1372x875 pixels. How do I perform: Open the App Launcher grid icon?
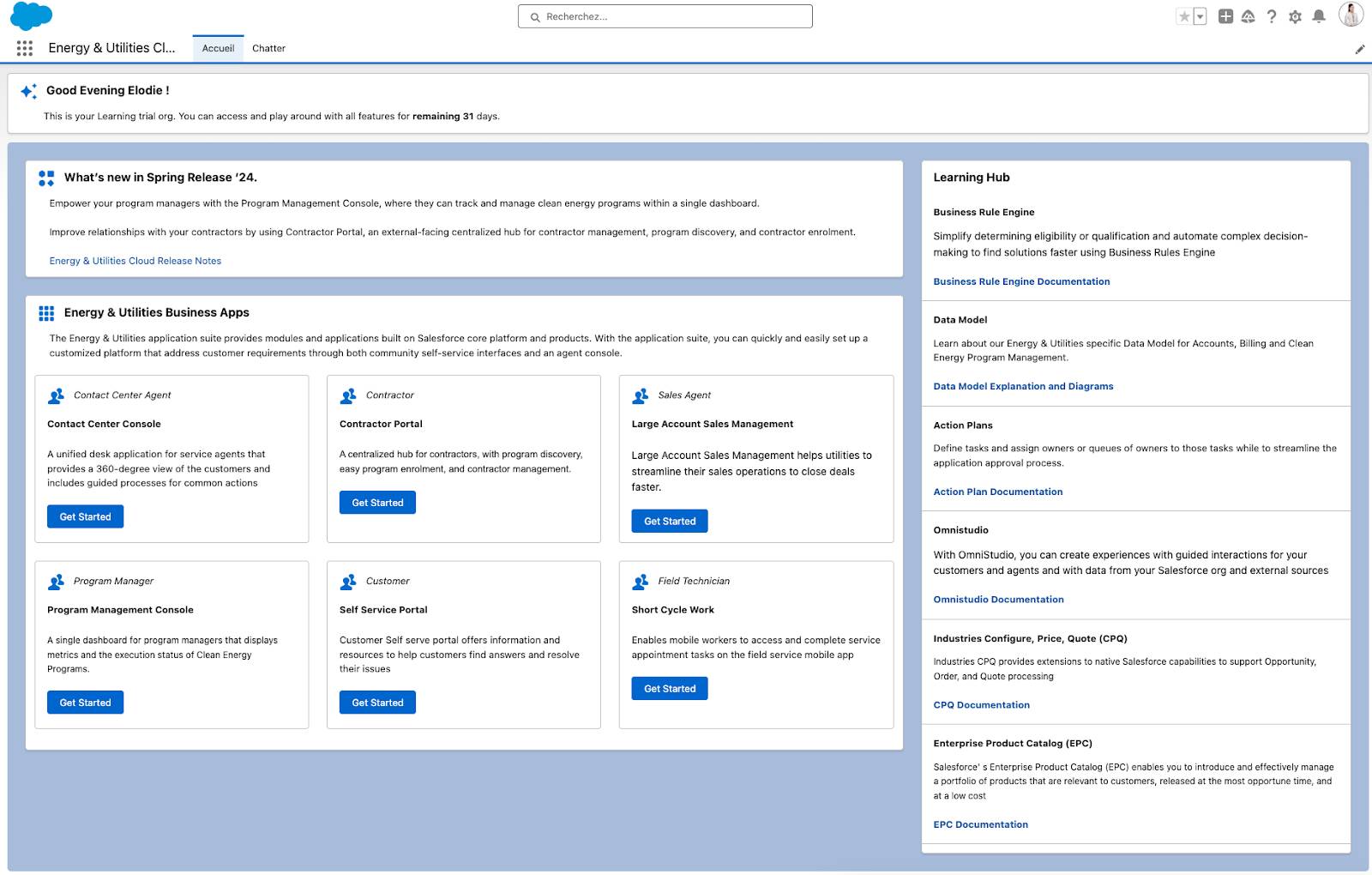[25, 48]
